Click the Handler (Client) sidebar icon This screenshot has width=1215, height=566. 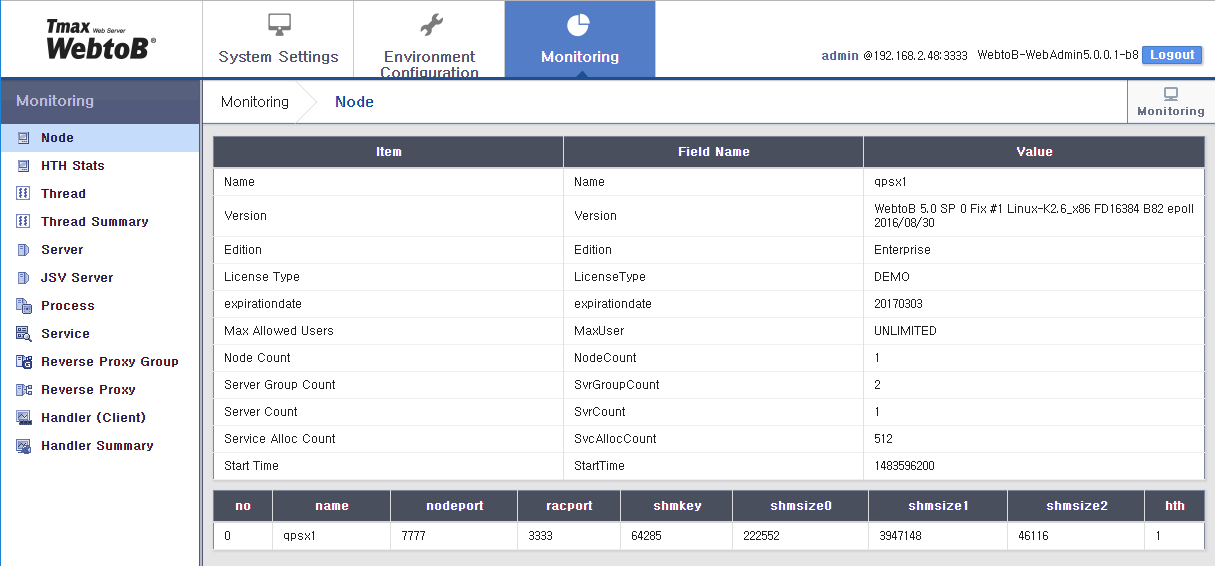24,418
